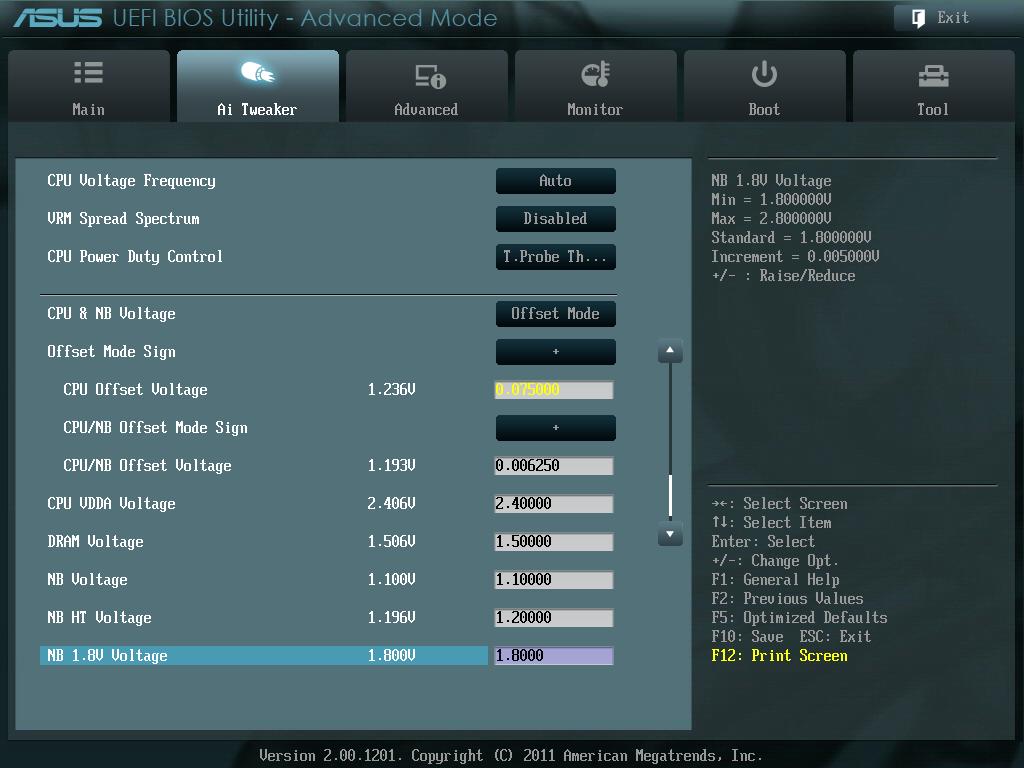Click DRAM Voltage field 1.50000
This screenshot has height=768, width=1024.
554,541
